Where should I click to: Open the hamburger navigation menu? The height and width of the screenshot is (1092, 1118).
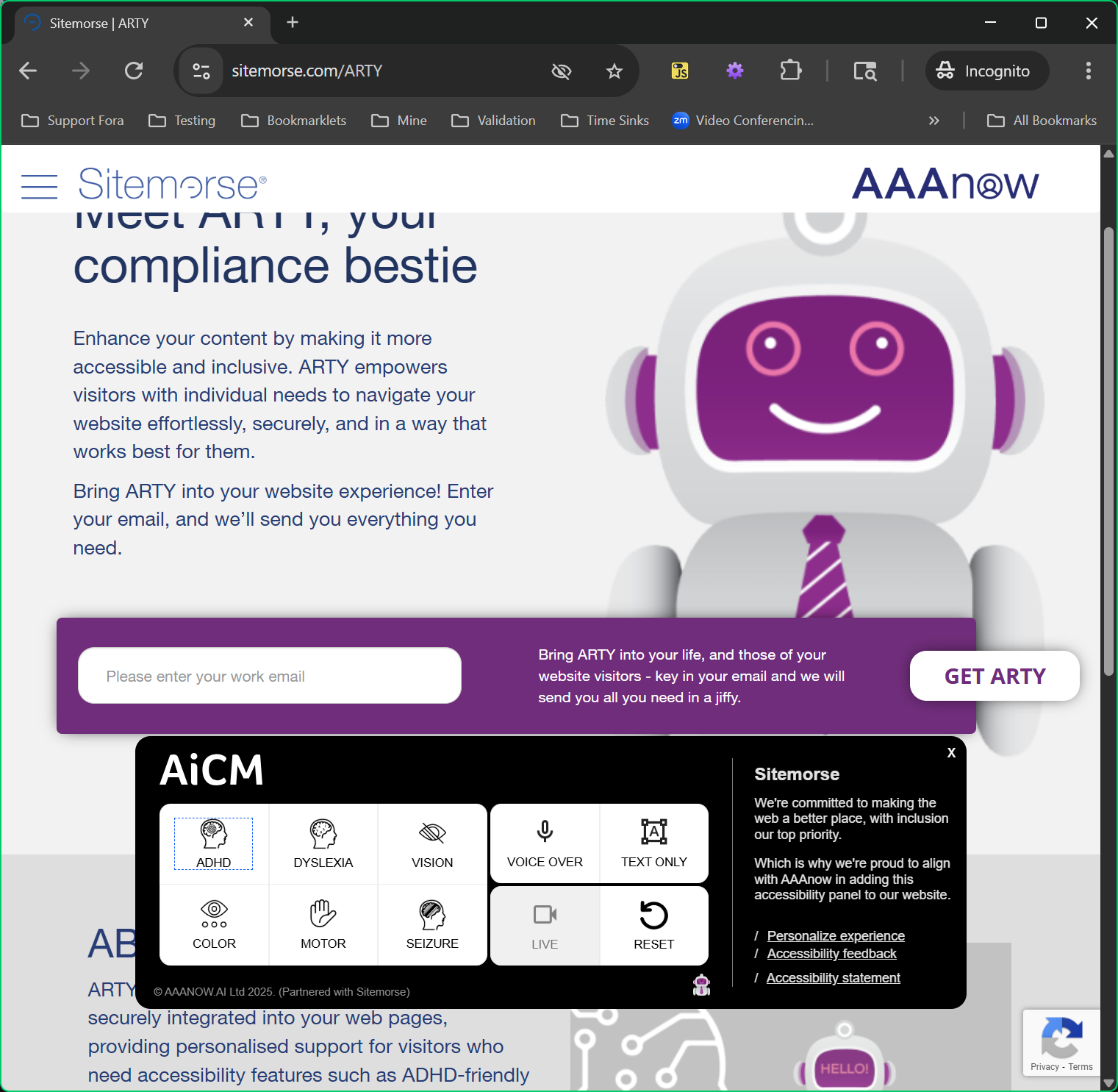(x=39, y=186)
